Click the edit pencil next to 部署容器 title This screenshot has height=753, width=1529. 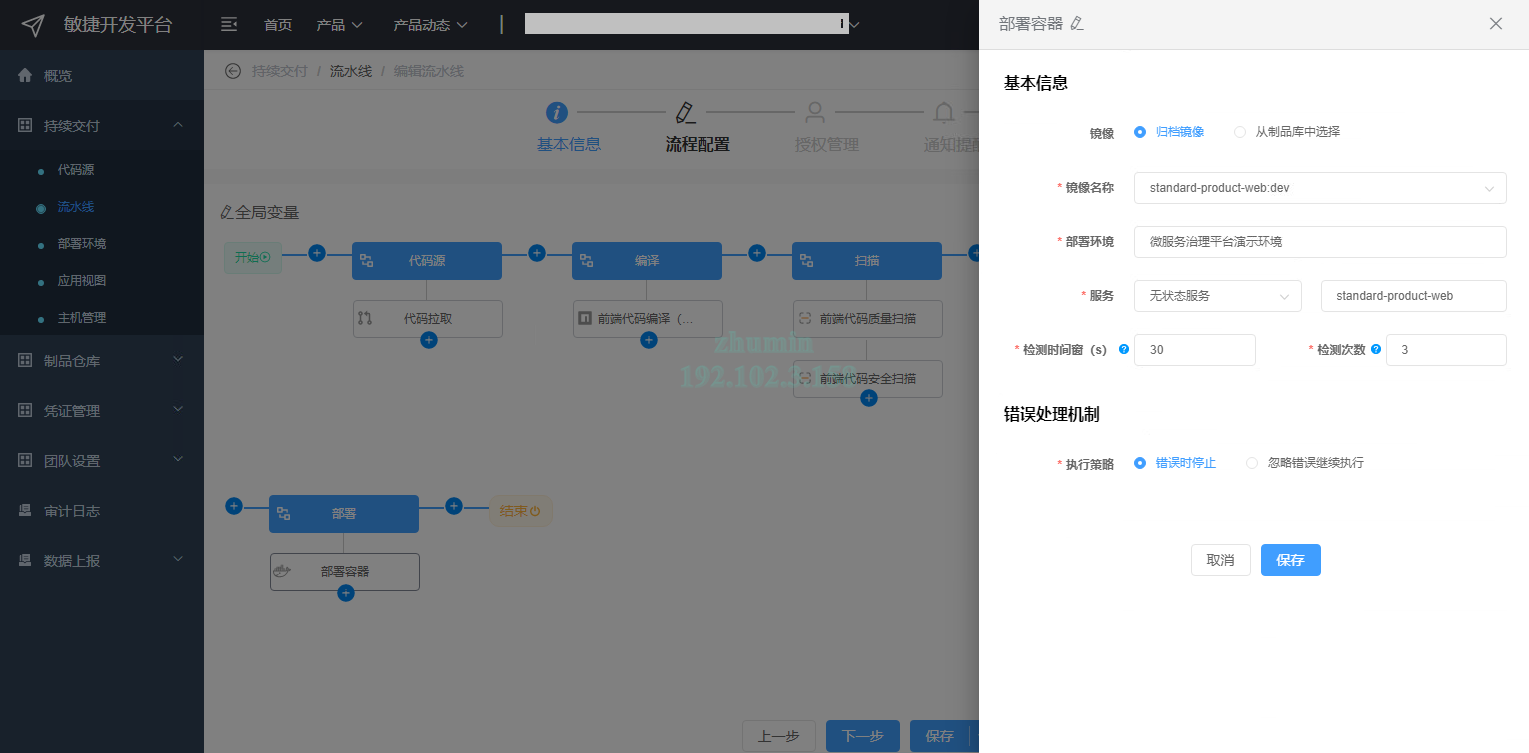pyautogui.click(x=1077, y=23)
